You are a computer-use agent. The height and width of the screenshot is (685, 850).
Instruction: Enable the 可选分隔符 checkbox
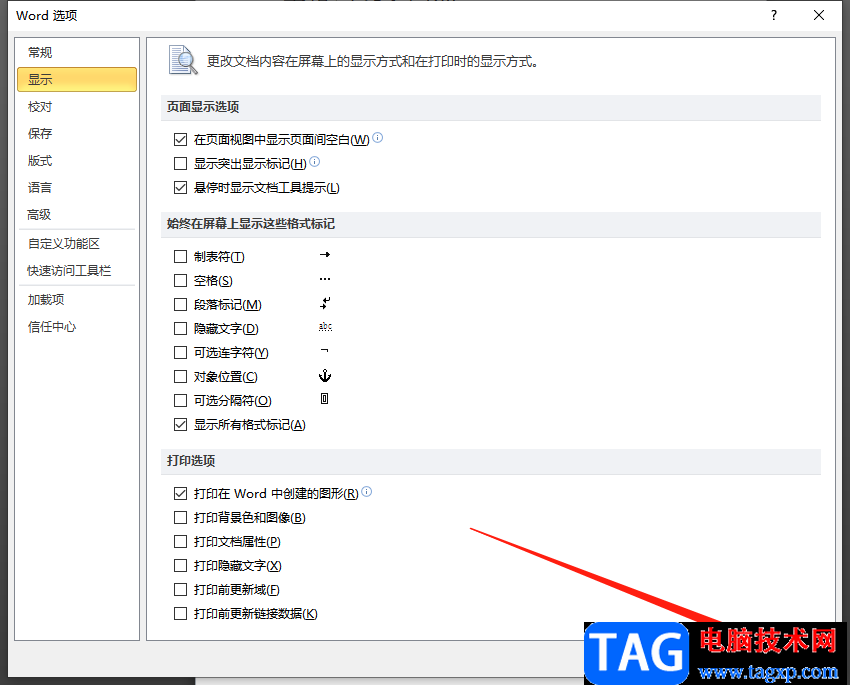[181, 400]
